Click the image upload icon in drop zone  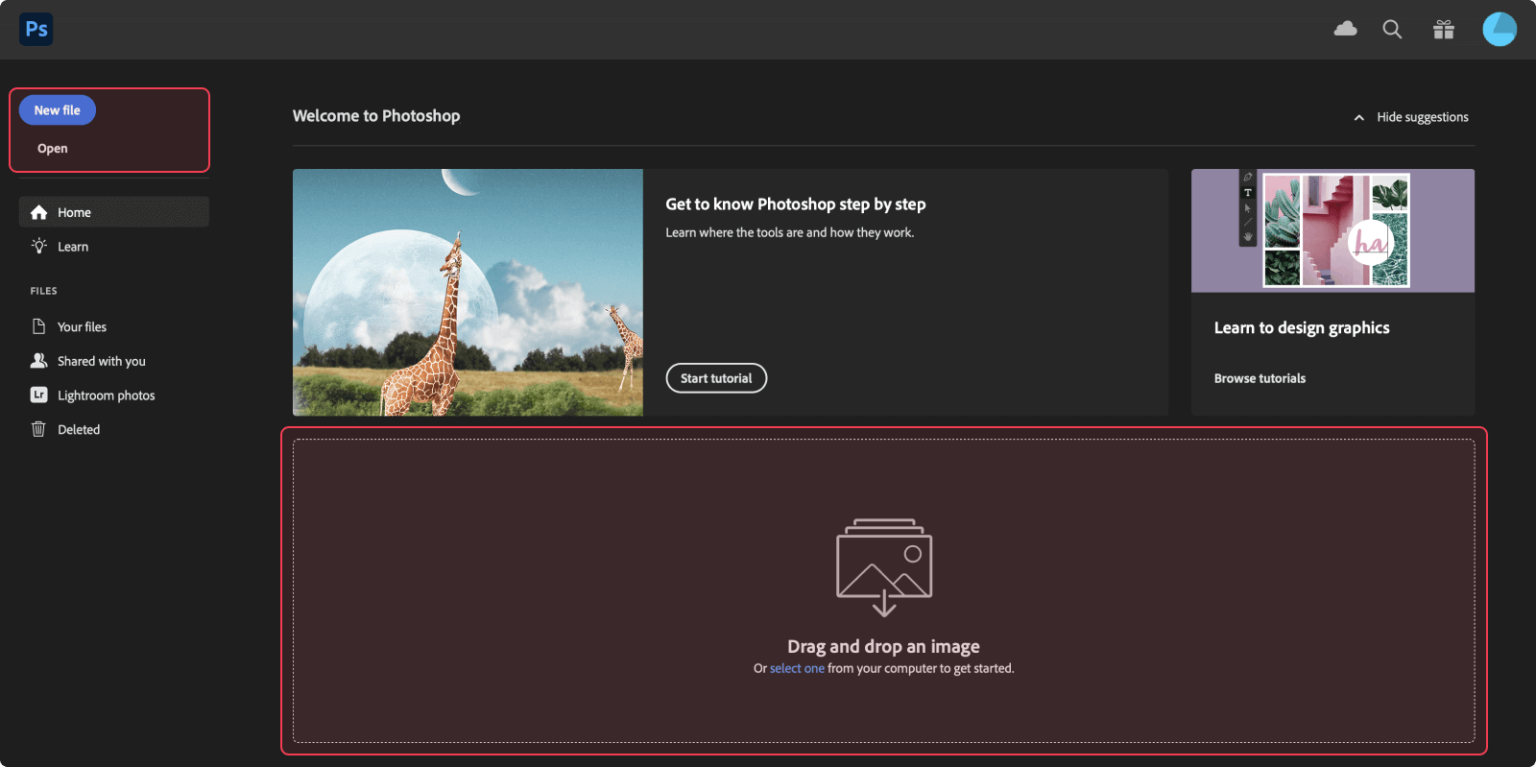click(x=884, y=566)
